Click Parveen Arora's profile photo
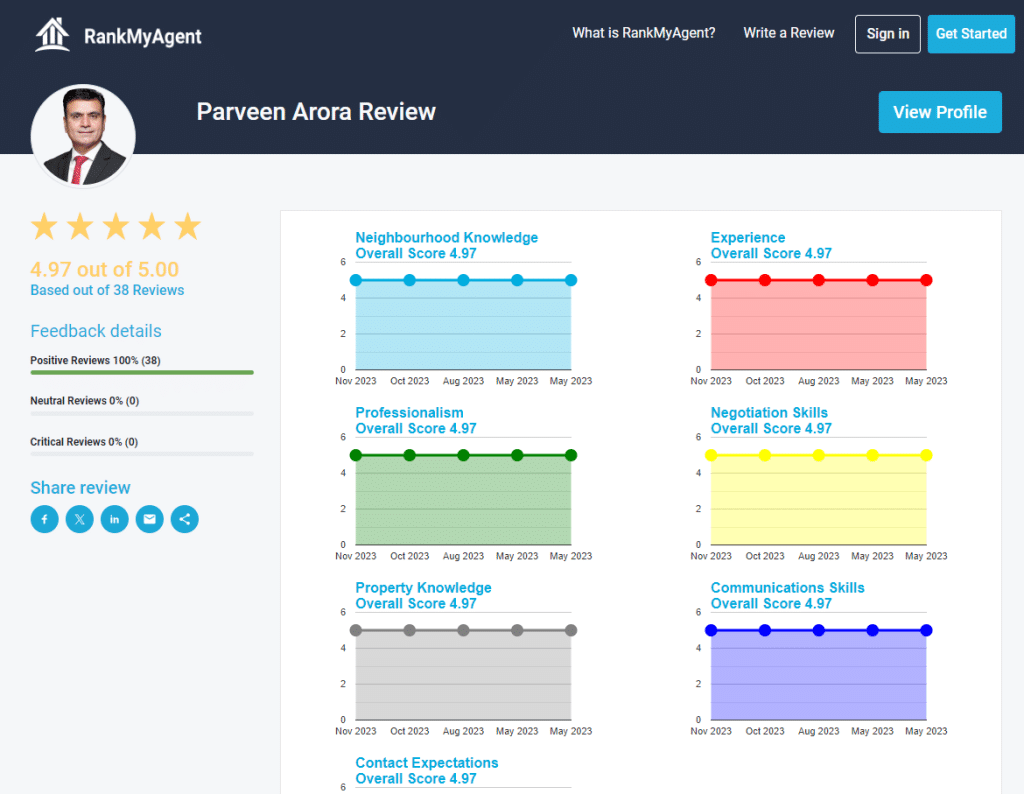The image size is (1024, 794). click(x=83, y=136)
